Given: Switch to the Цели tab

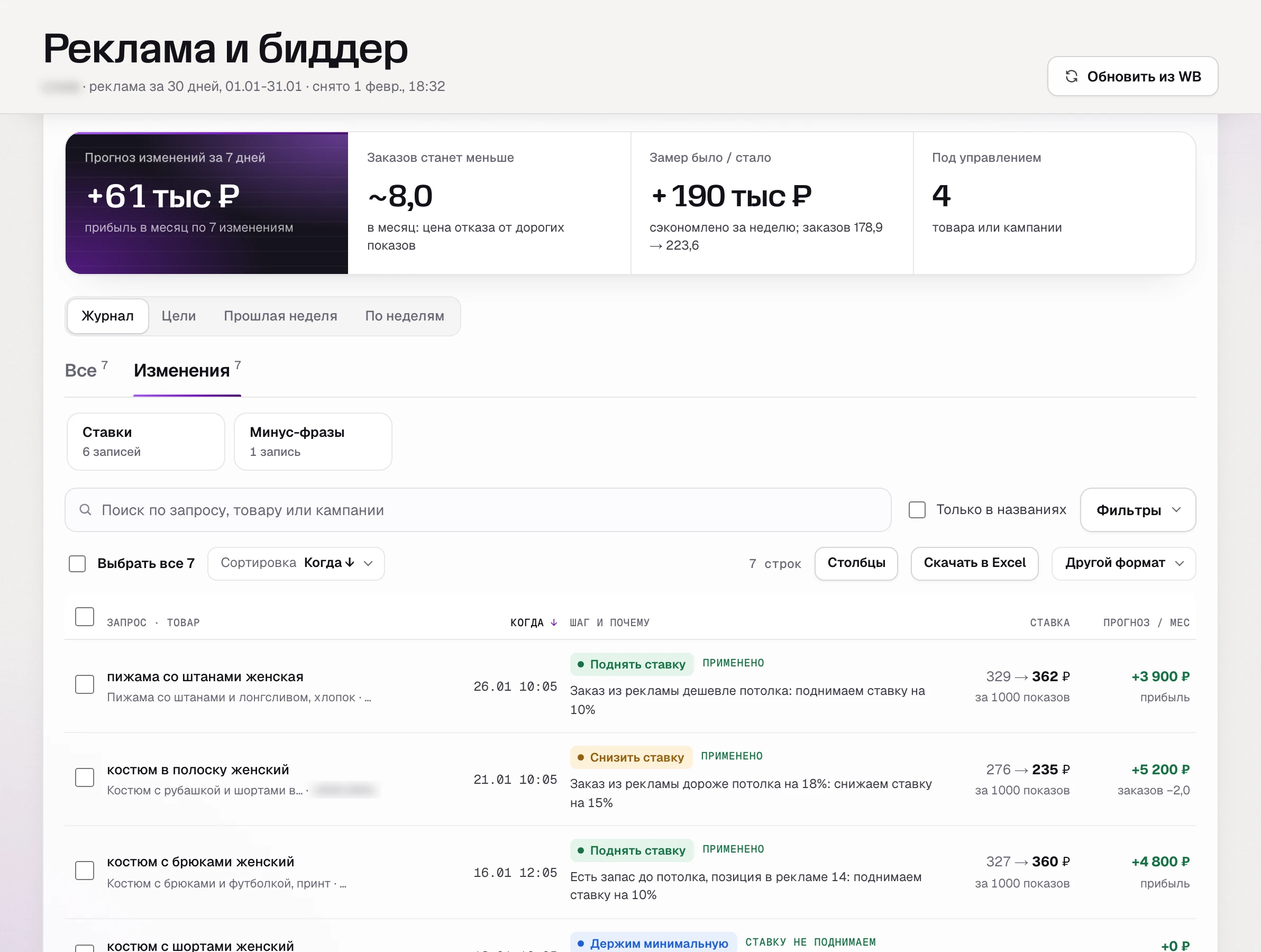Looking at the screenshot, I should click(x=178, y=316).
